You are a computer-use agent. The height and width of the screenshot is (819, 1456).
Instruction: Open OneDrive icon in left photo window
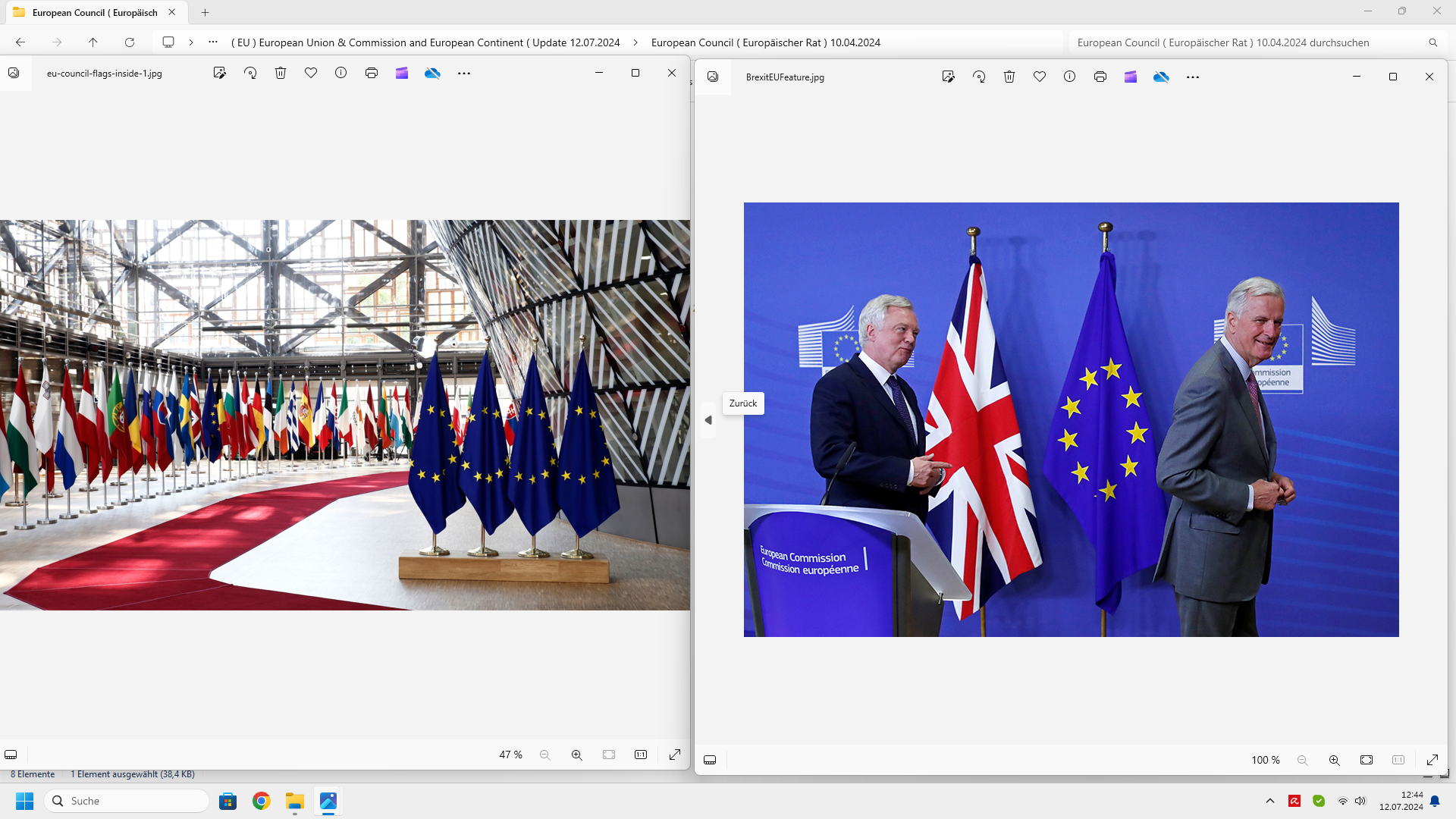tap(432, 73)
